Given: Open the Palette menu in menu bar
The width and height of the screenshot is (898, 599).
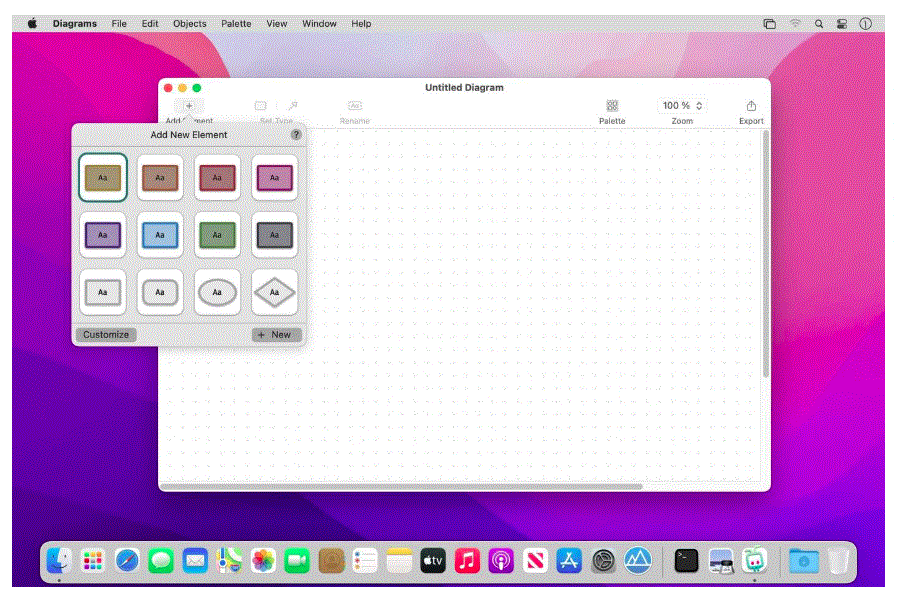Looking at the screenshot, I should pos(237,23).
